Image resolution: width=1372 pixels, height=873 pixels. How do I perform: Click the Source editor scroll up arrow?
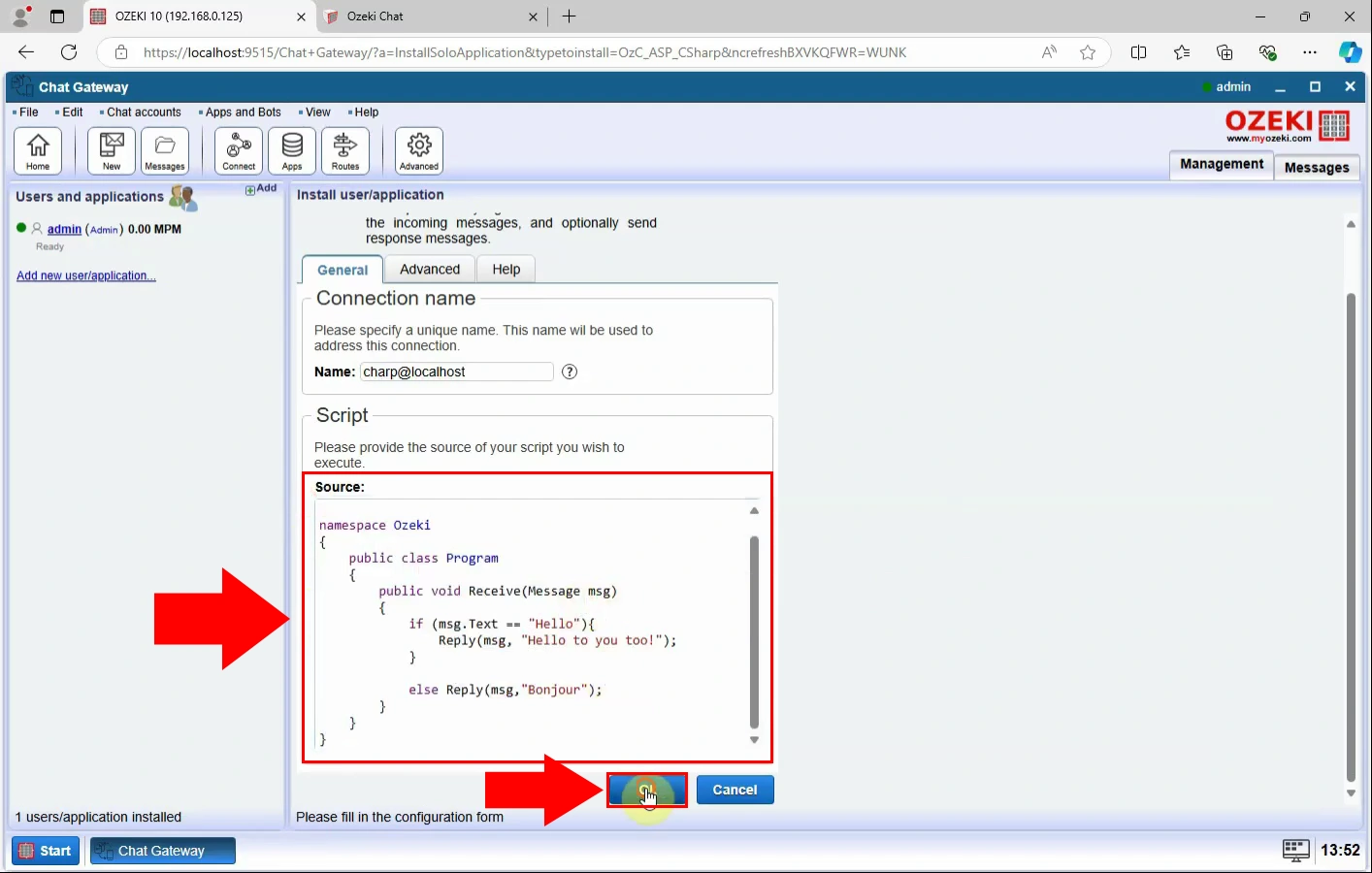pos(754,510)
